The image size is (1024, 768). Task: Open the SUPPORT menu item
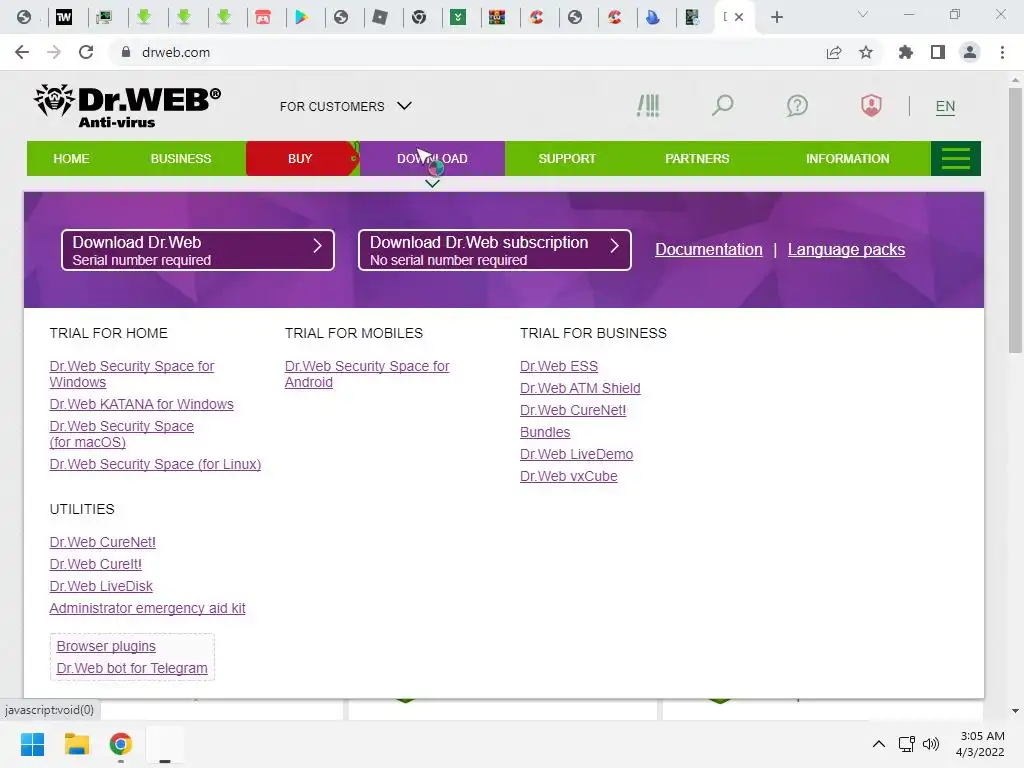coord(567,158)
